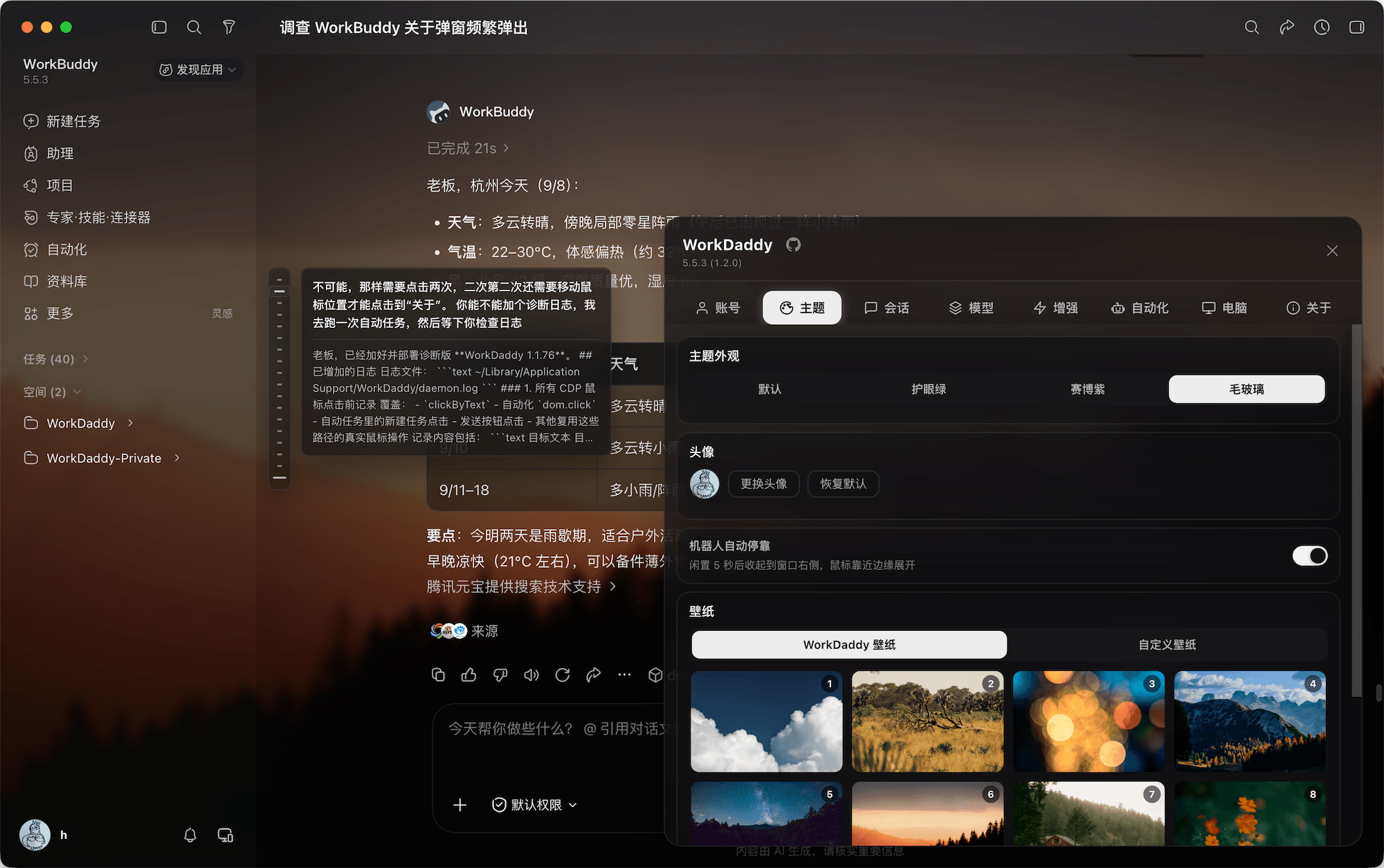The width and height of the screenshot is (1384, 868).
Task: Switch to the 账号 tab
Action: pos(718,308)
